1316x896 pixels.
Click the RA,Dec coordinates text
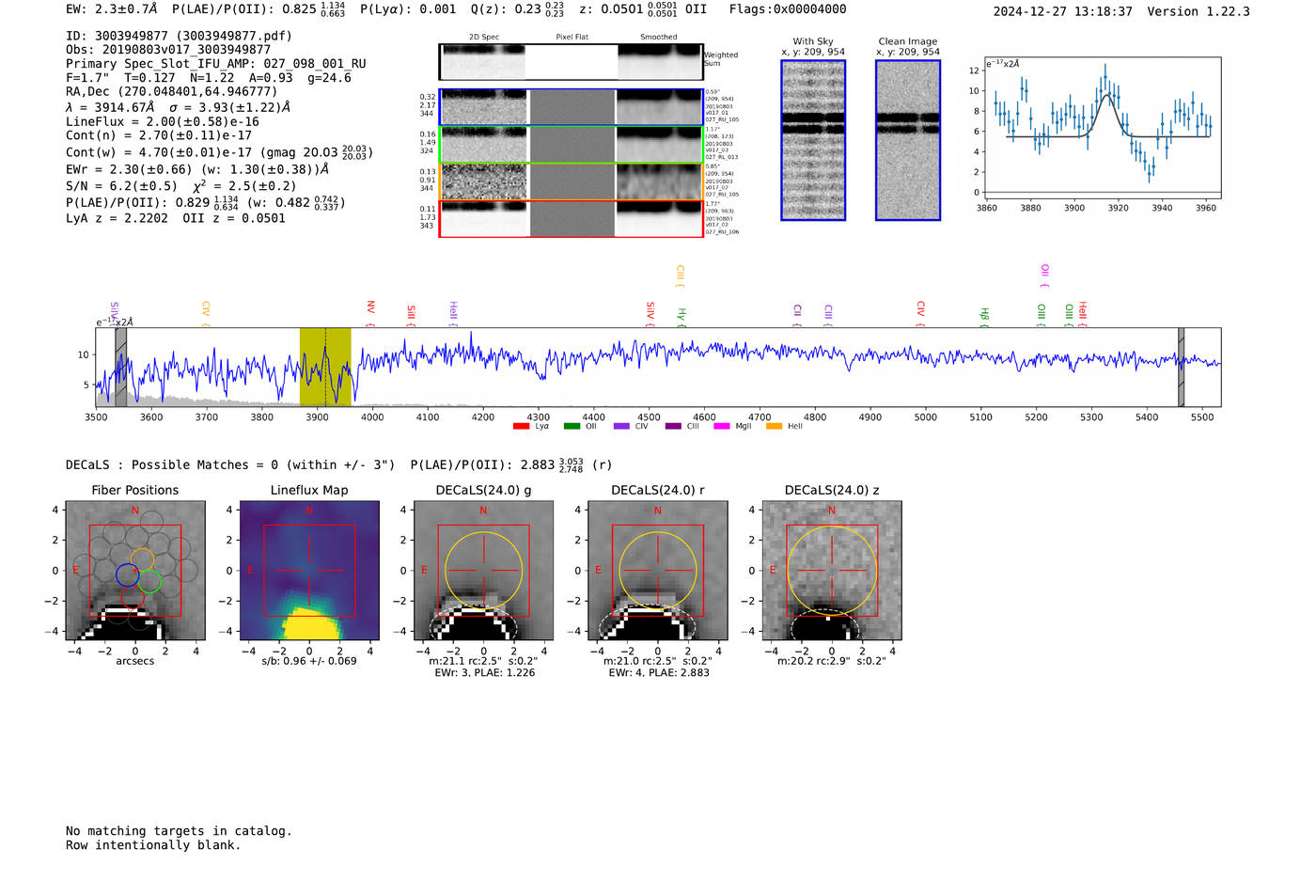tap(172, 92)
